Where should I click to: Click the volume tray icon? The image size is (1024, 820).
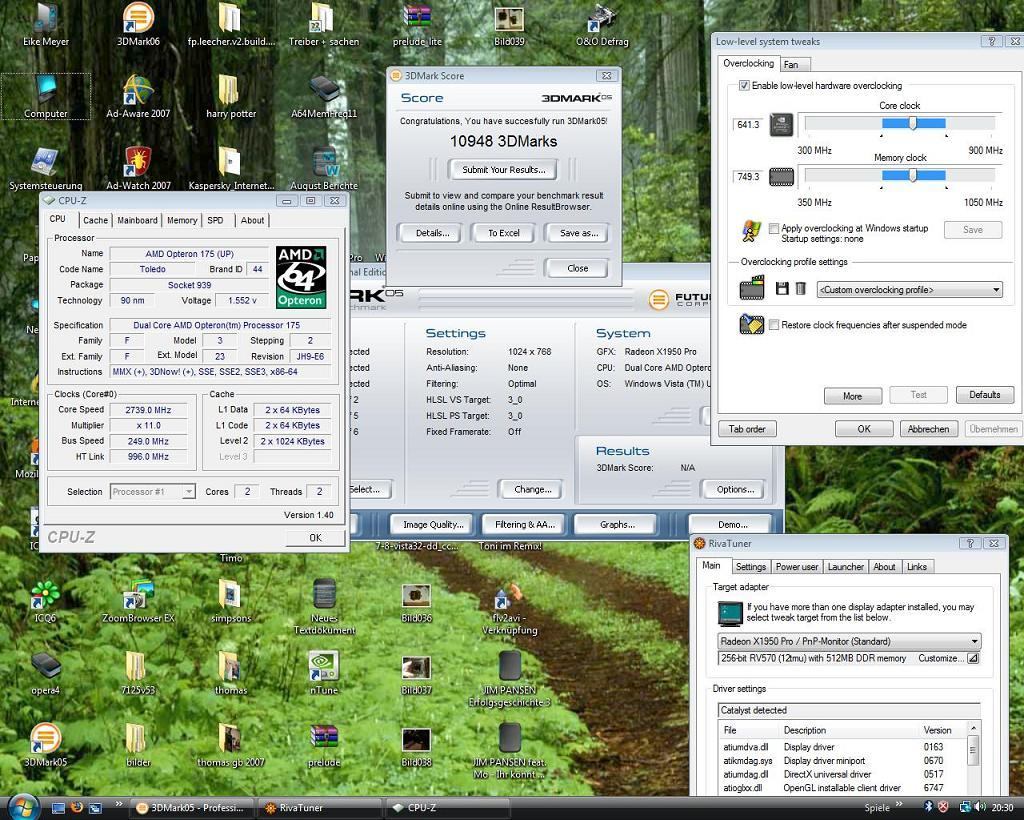[980, 807]
